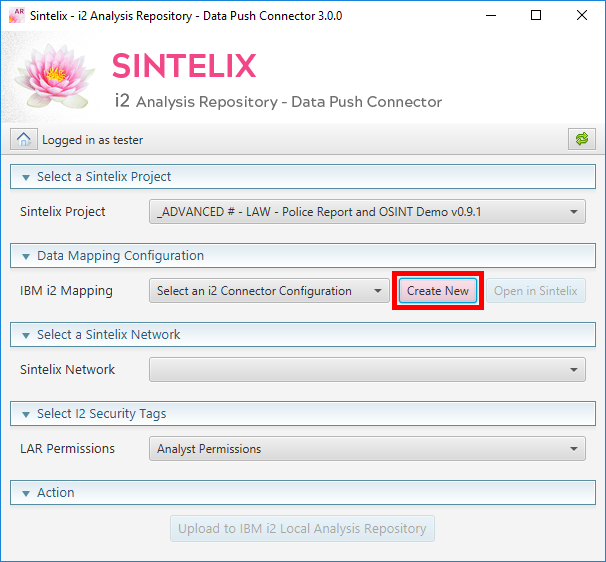The image size is (606, 562).
Task: Maximize the Data Push Connector window
Action: click(x=536, y=16)
